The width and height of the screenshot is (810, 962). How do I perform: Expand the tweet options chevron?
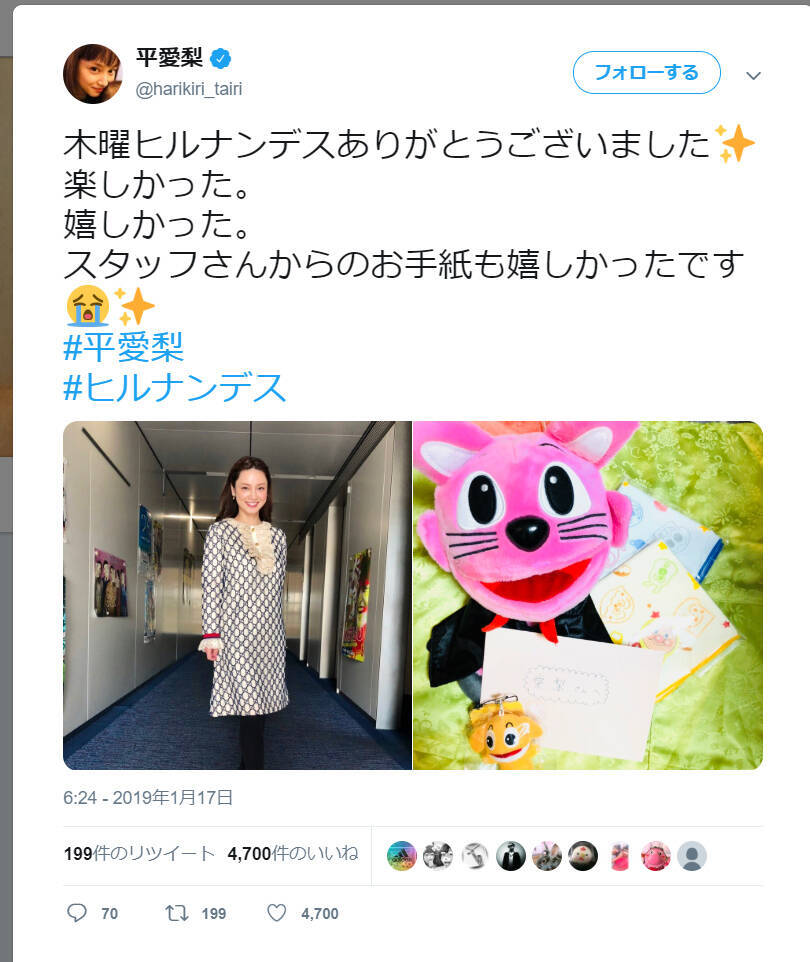point(754,75)
